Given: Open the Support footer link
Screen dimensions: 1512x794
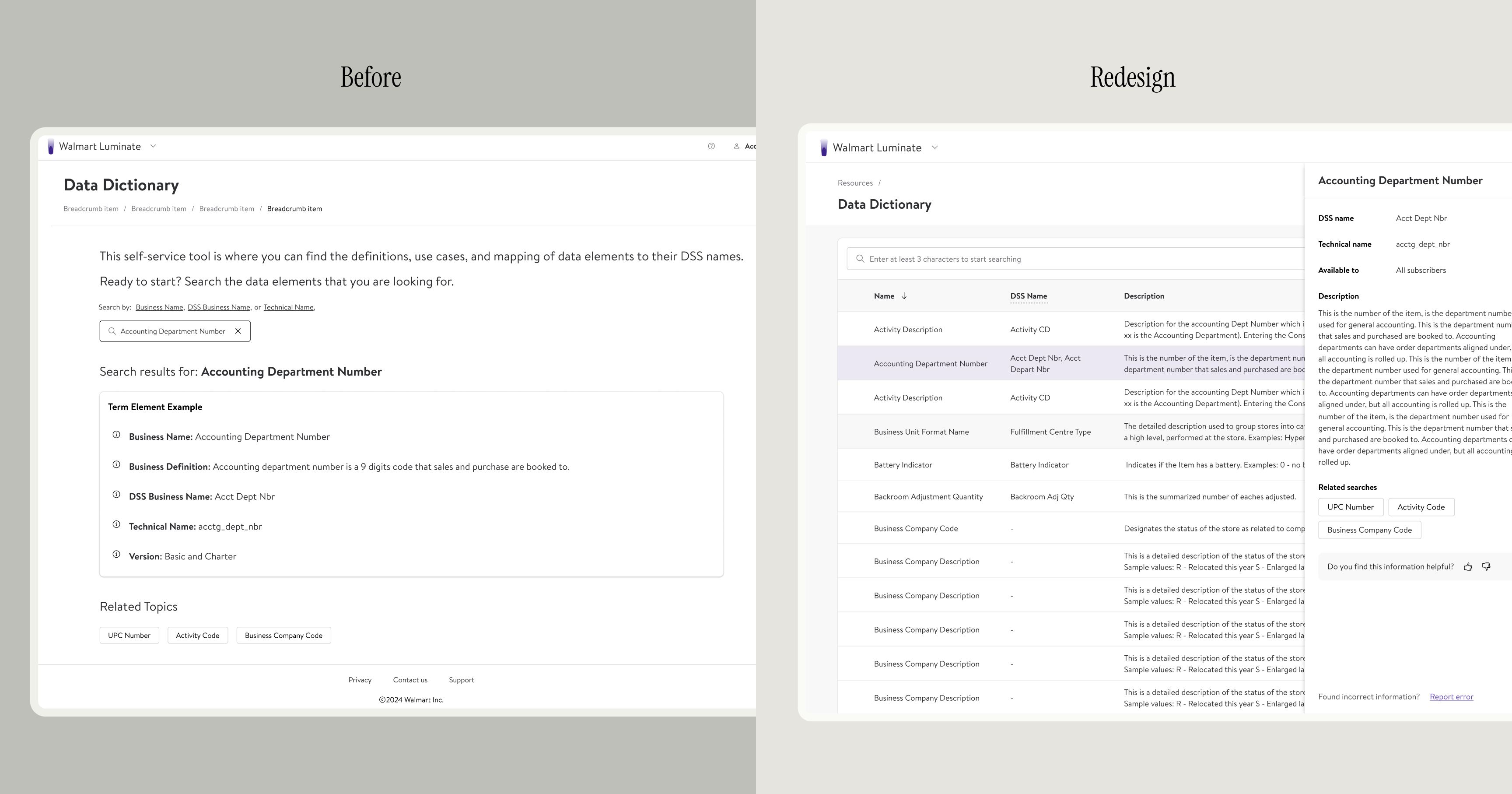Looking at the screenshot, I should [462, 680].
